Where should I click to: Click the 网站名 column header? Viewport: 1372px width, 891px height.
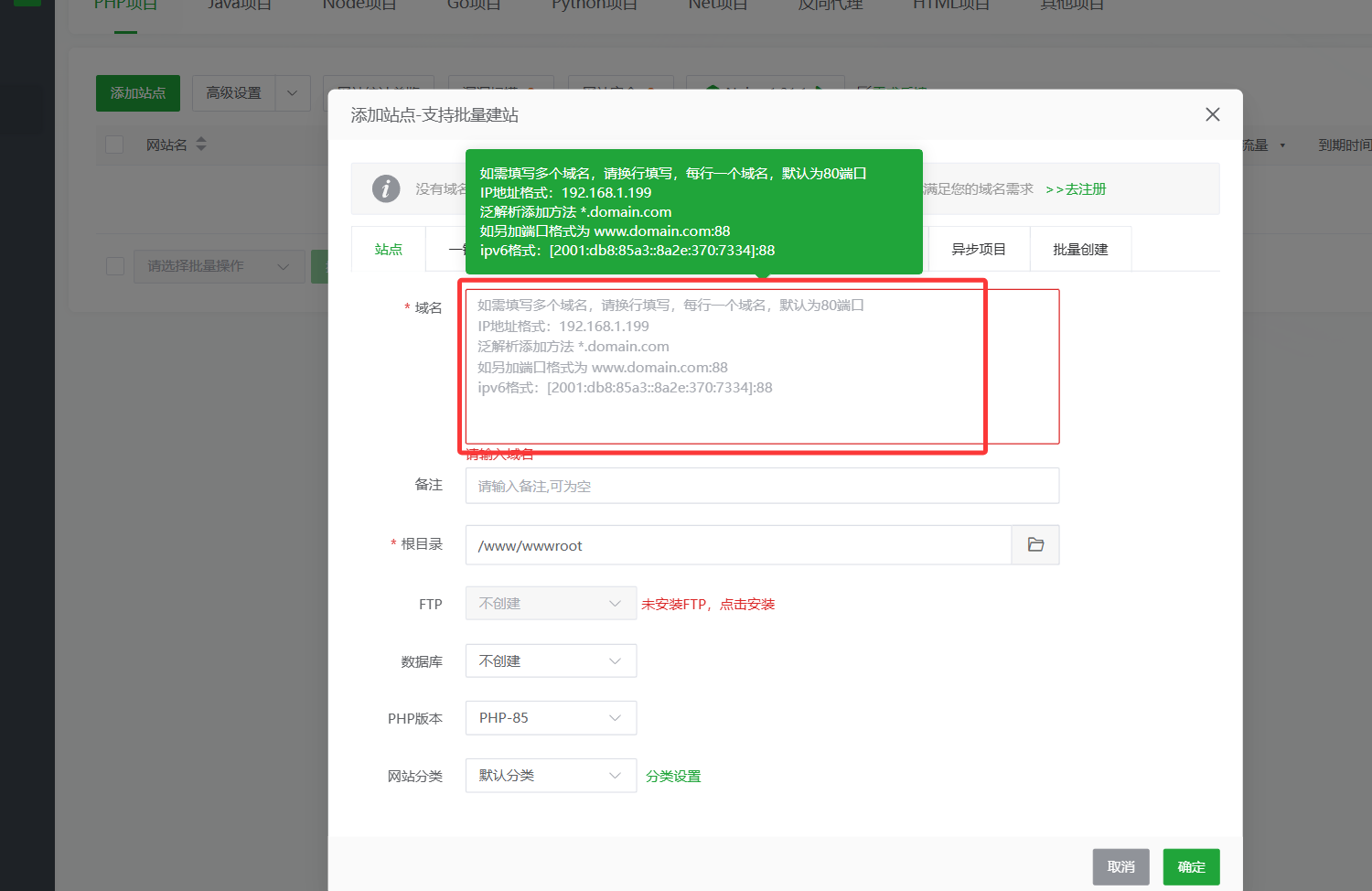click(x=166, y=145)
